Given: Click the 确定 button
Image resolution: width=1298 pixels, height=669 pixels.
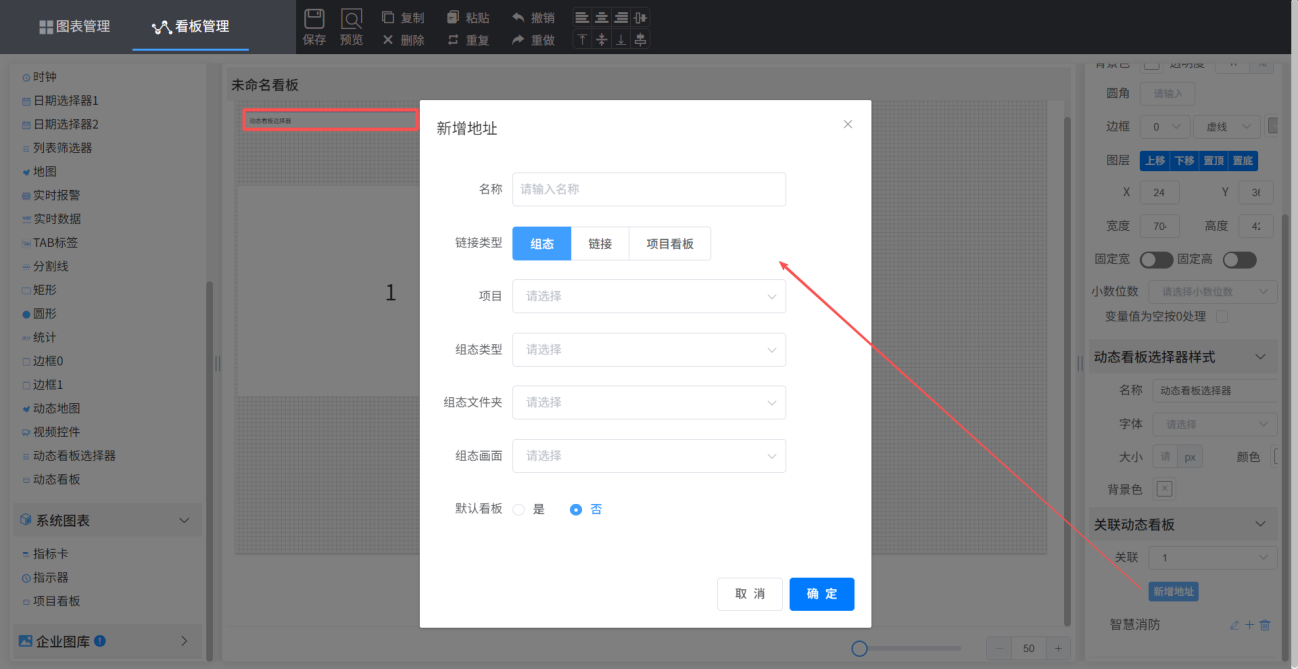Looking at the screenshot, I should click(x=821, y=594).
